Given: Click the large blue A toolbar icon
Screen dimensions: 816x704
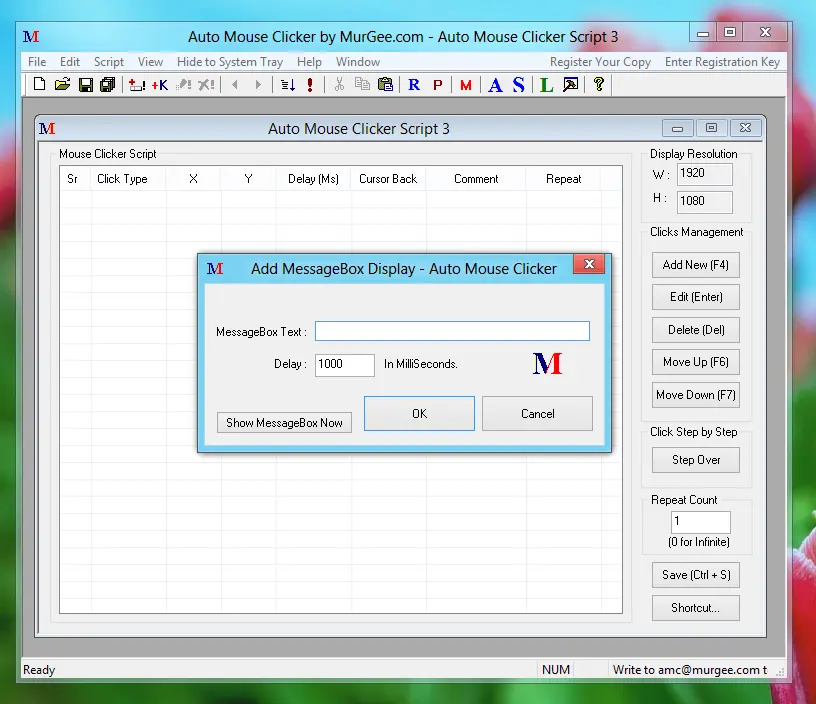Looking at the screenshot, I should (495, 85).
